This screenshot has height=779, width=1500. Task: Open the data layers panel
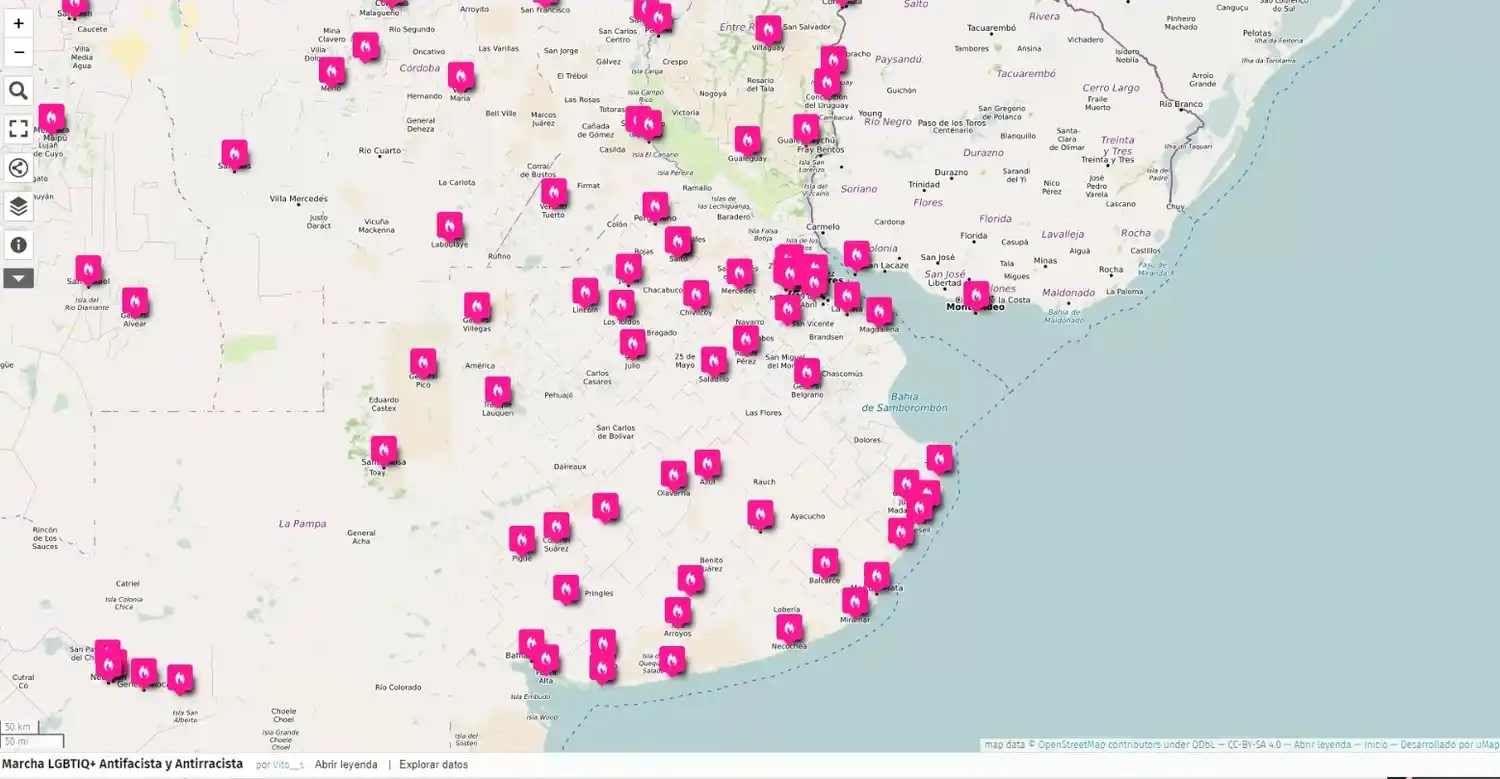pyautogui.click(x=18, y=206)
